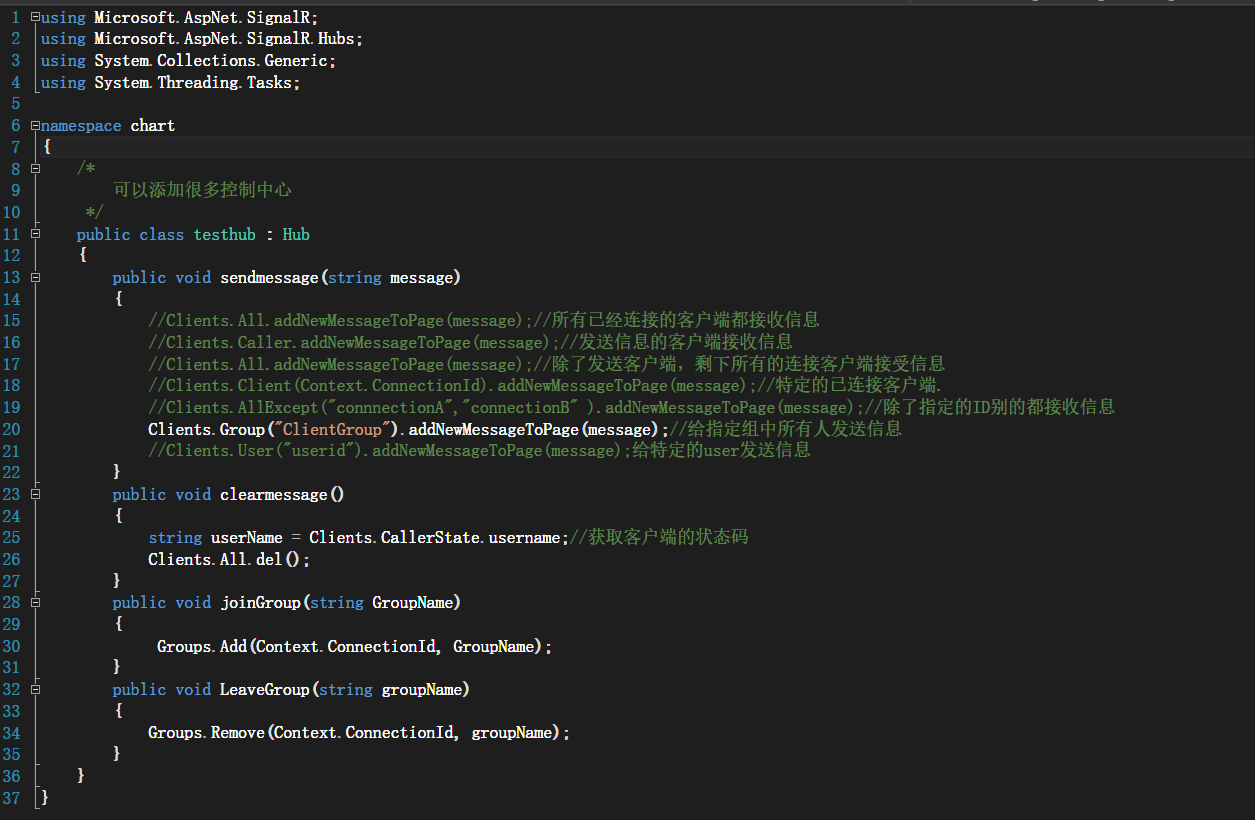Collapse the sendmessage method

[36, 277]
